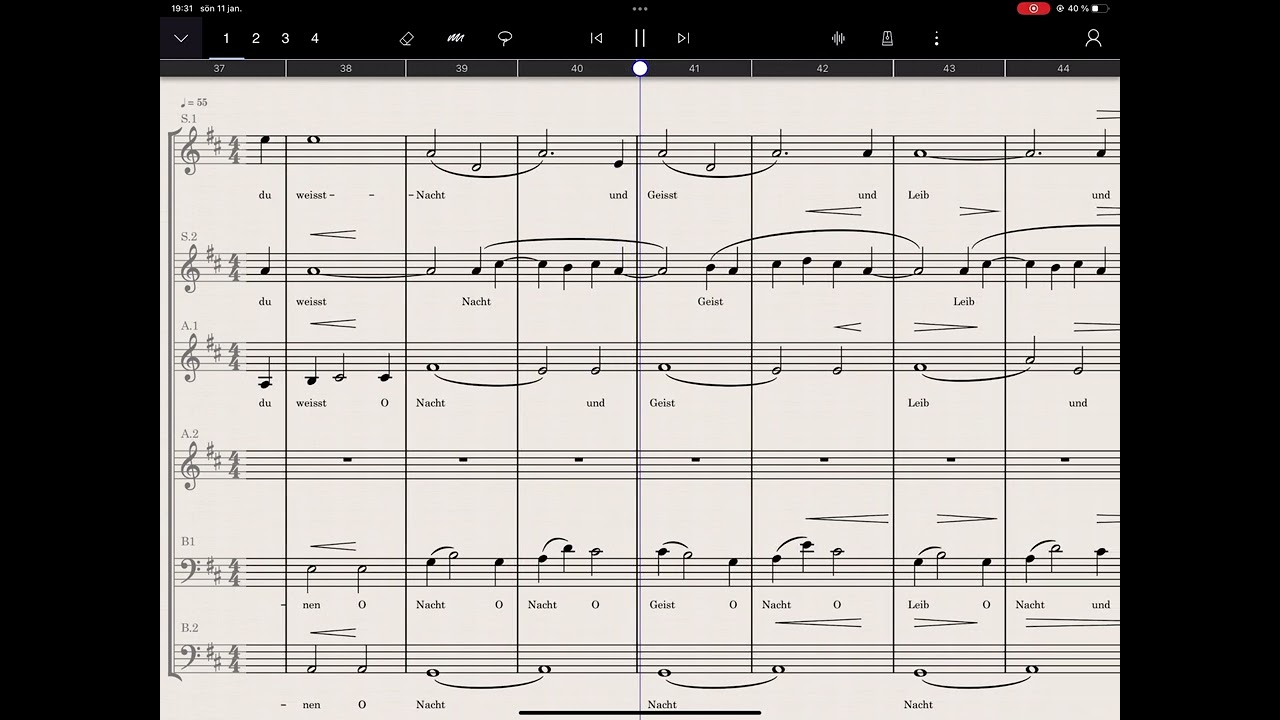Click the A.2 whole rest in measure 41
This screenshot has width=1280, height=720.
(695, 459)
